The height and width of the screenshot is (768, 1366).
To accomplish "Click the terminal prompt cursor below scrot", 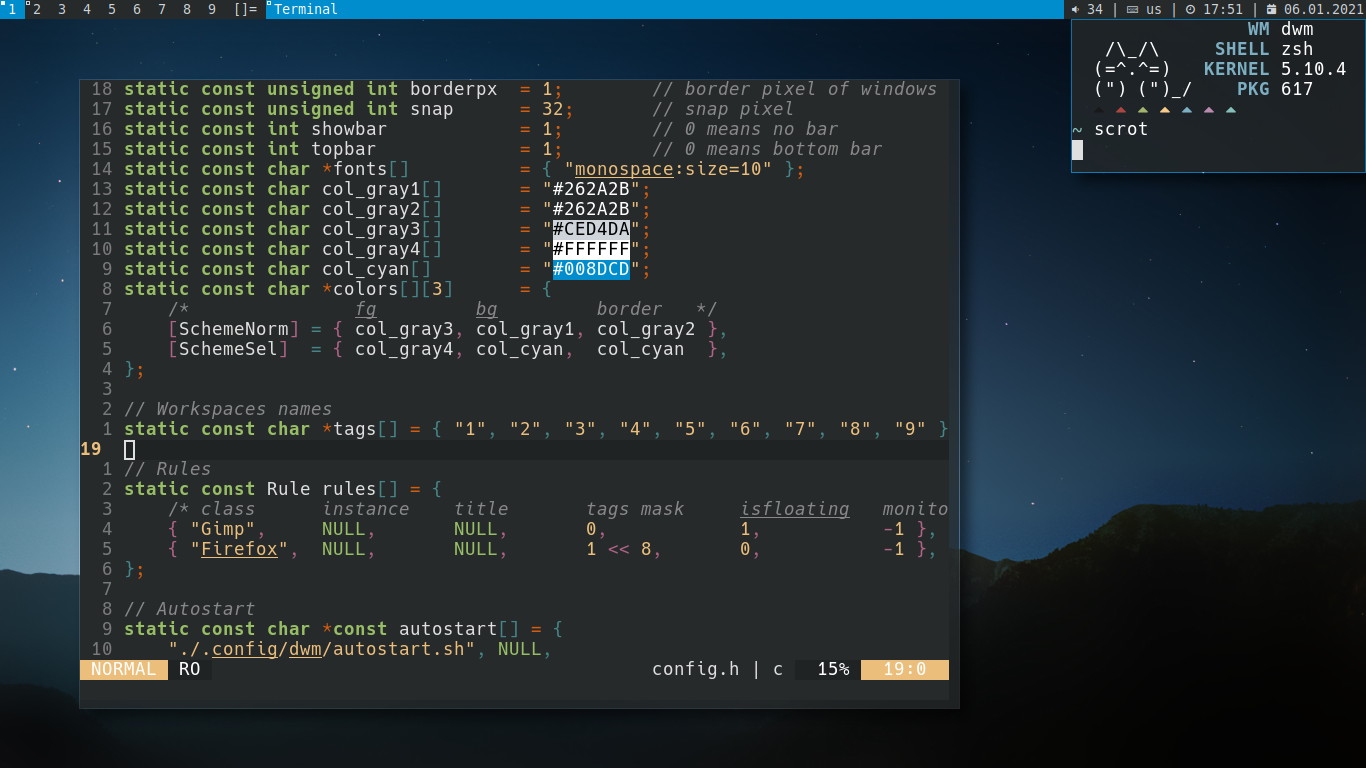I will click(1077, 150).
